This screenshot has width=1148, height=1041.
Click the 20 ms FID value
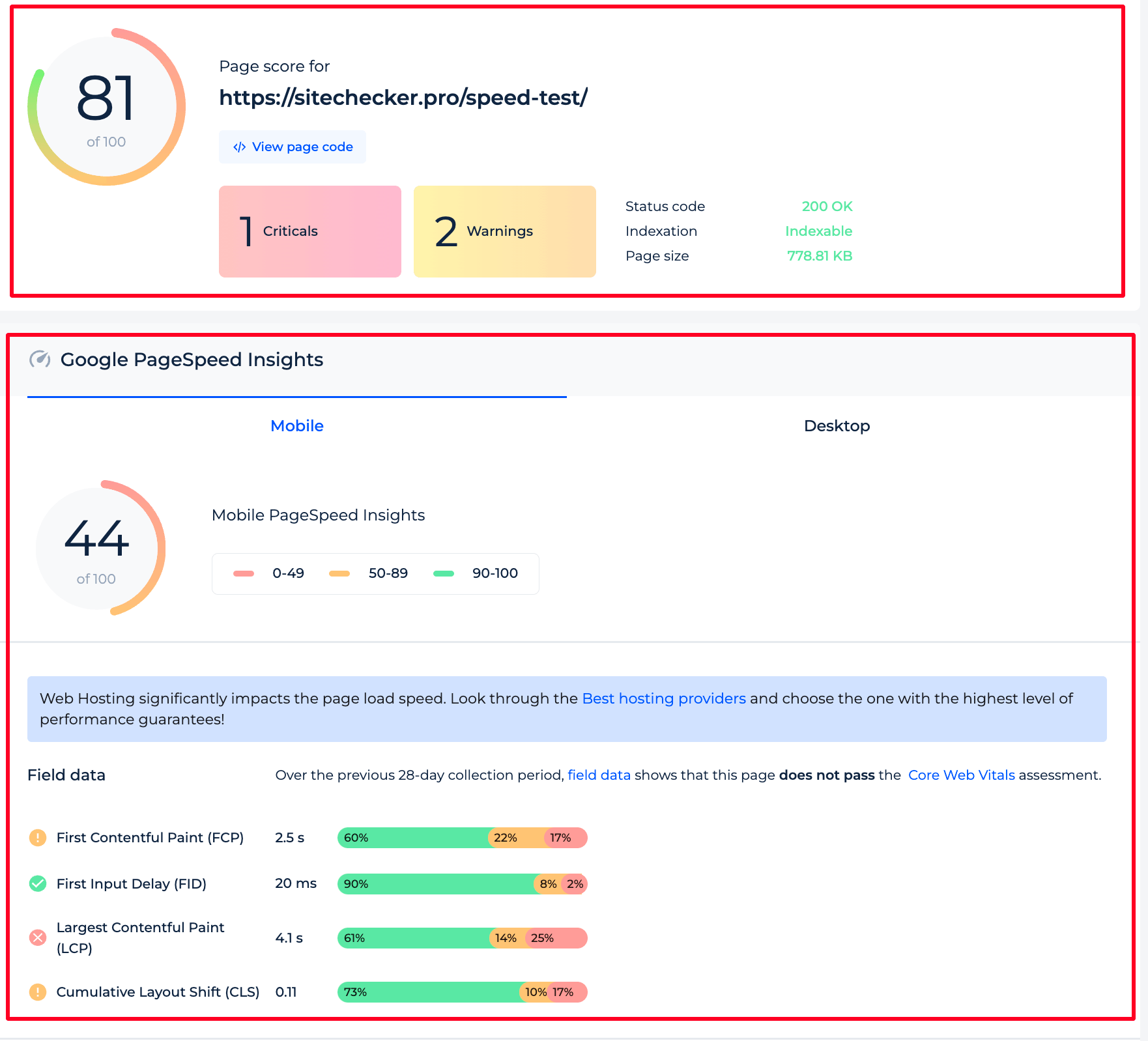[296, 884]
